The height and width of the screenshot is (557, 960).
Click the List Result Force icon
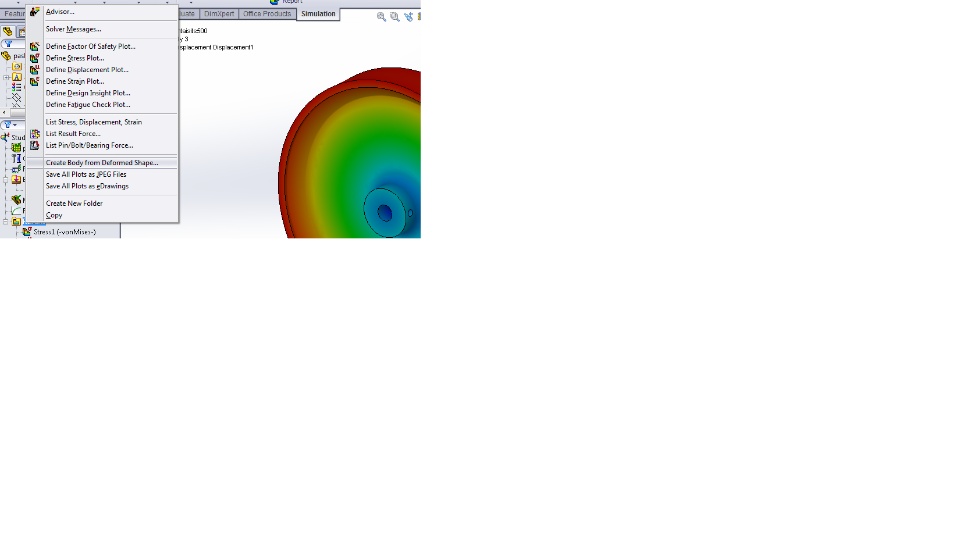(34, 133)
